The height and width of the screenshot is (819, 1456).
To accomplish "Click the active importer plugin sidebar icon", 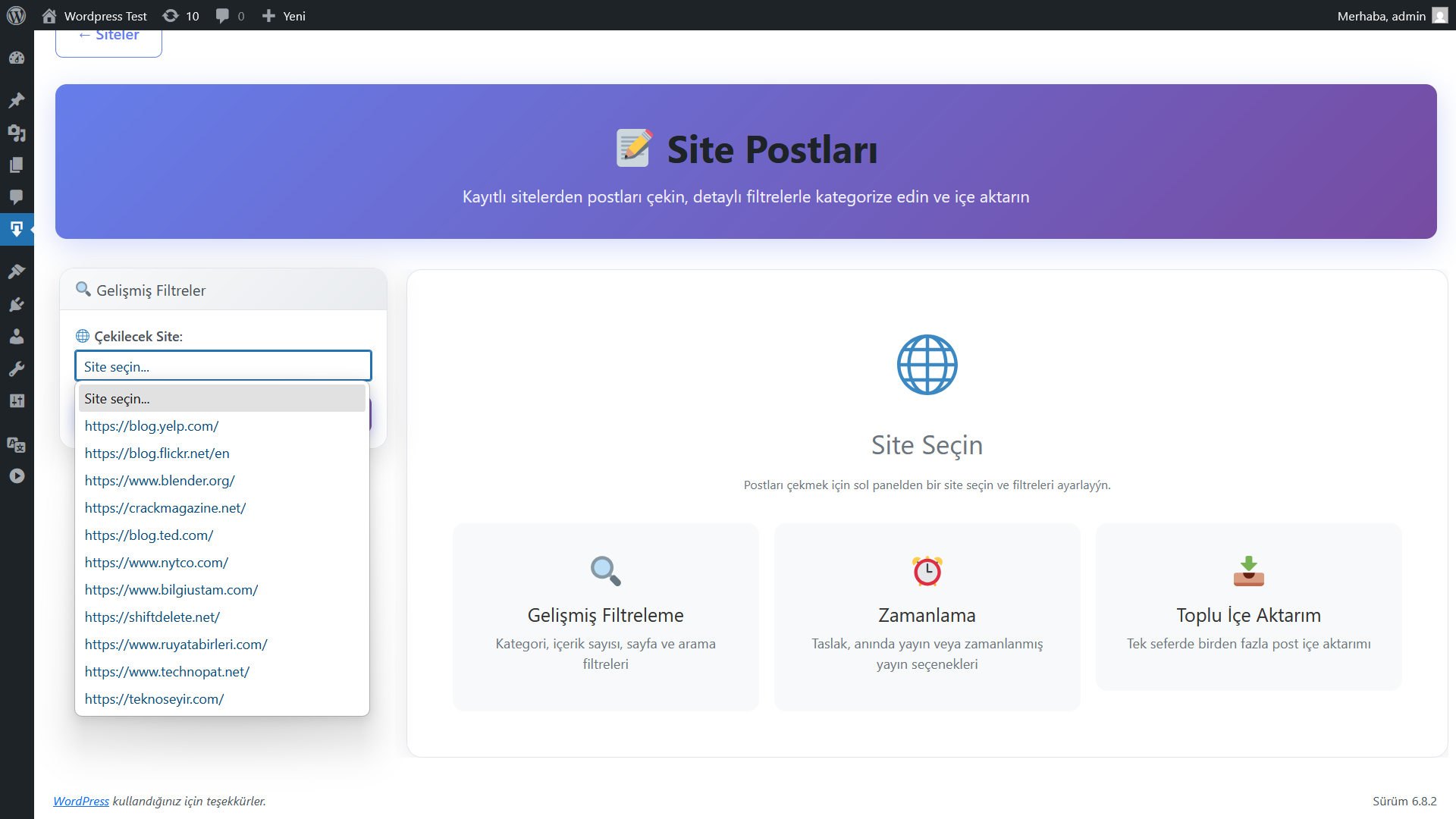I will 17,229.
